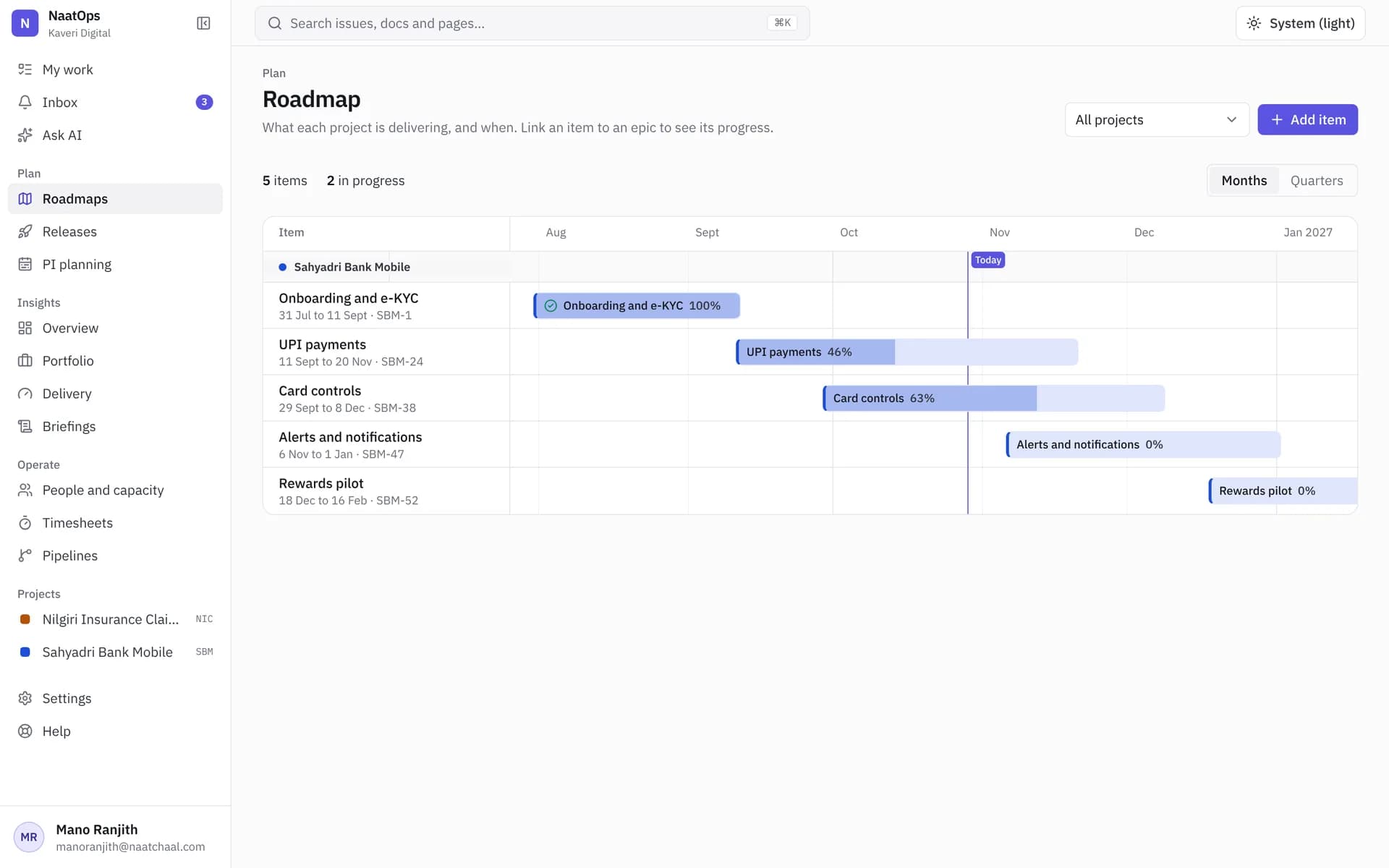Click the '11 Sept to 20 Nov · SBM-24' text
Image resolution: width=1389 pixels, height=868 pixels.
(x=351, y=362)
